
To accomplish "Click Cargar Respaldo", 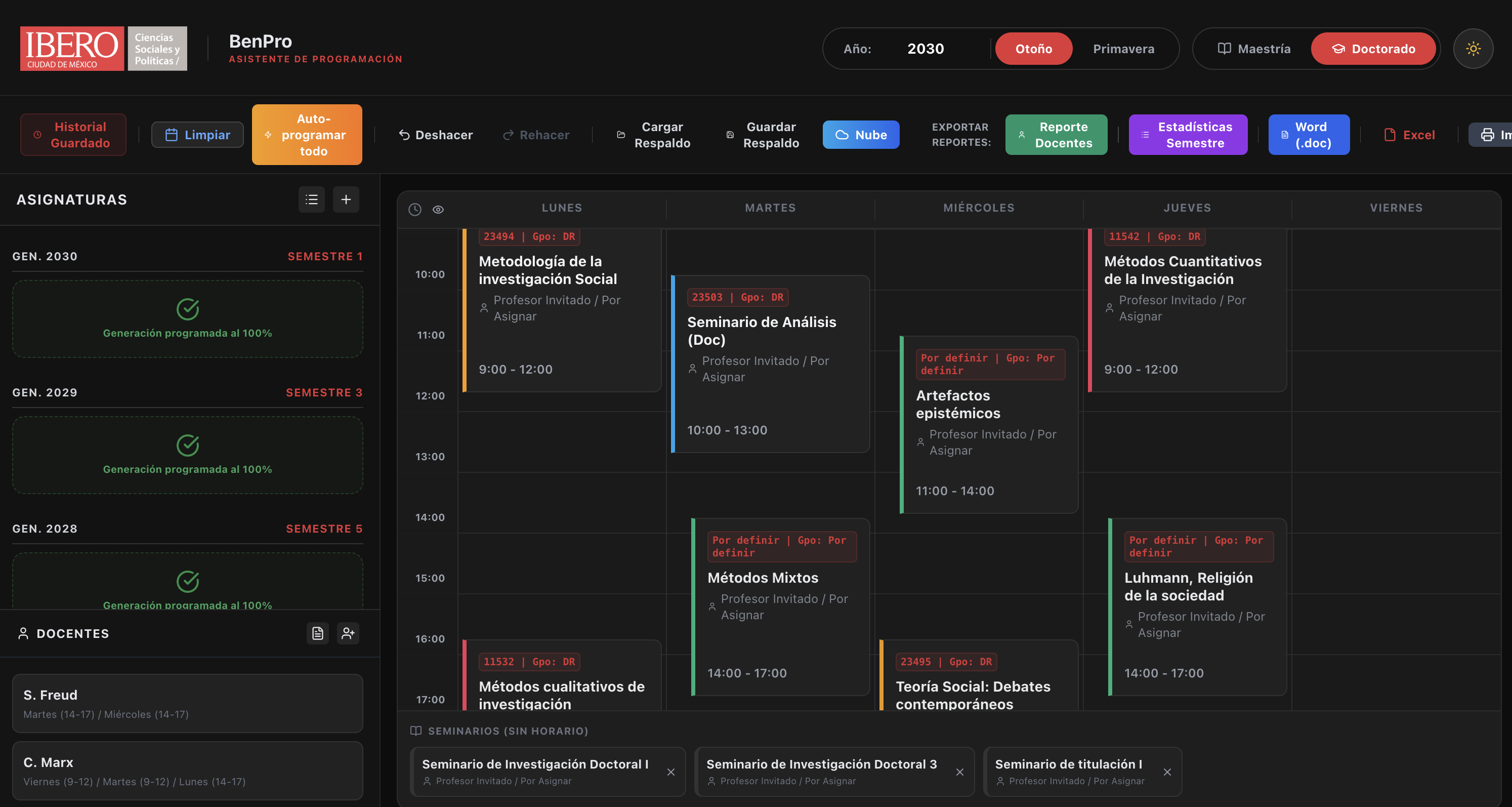I will (653, 135).
